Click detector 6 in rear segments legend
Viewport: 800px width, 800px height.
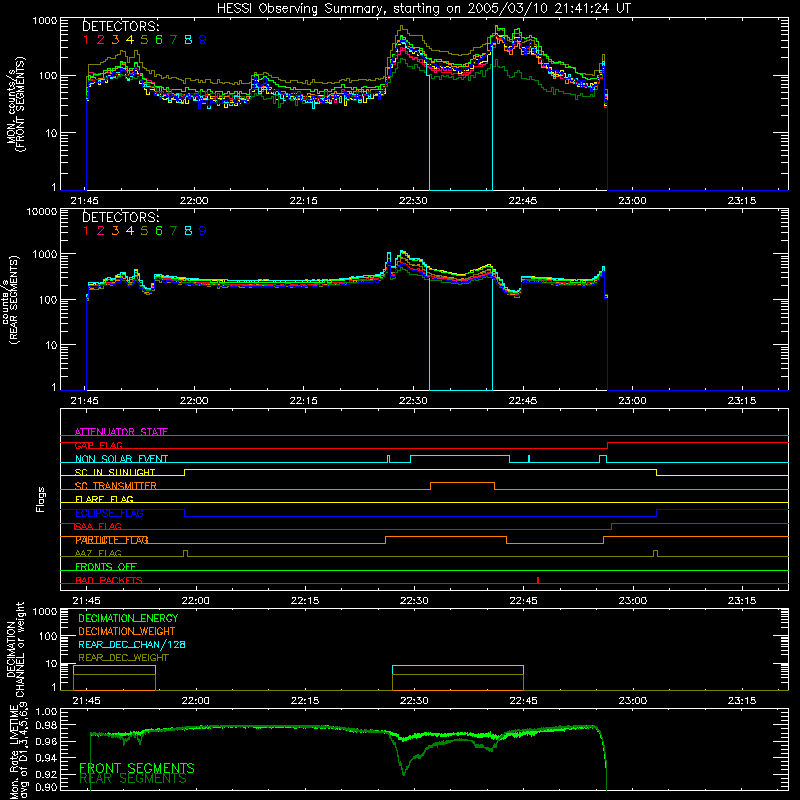(x=159, y=231)
